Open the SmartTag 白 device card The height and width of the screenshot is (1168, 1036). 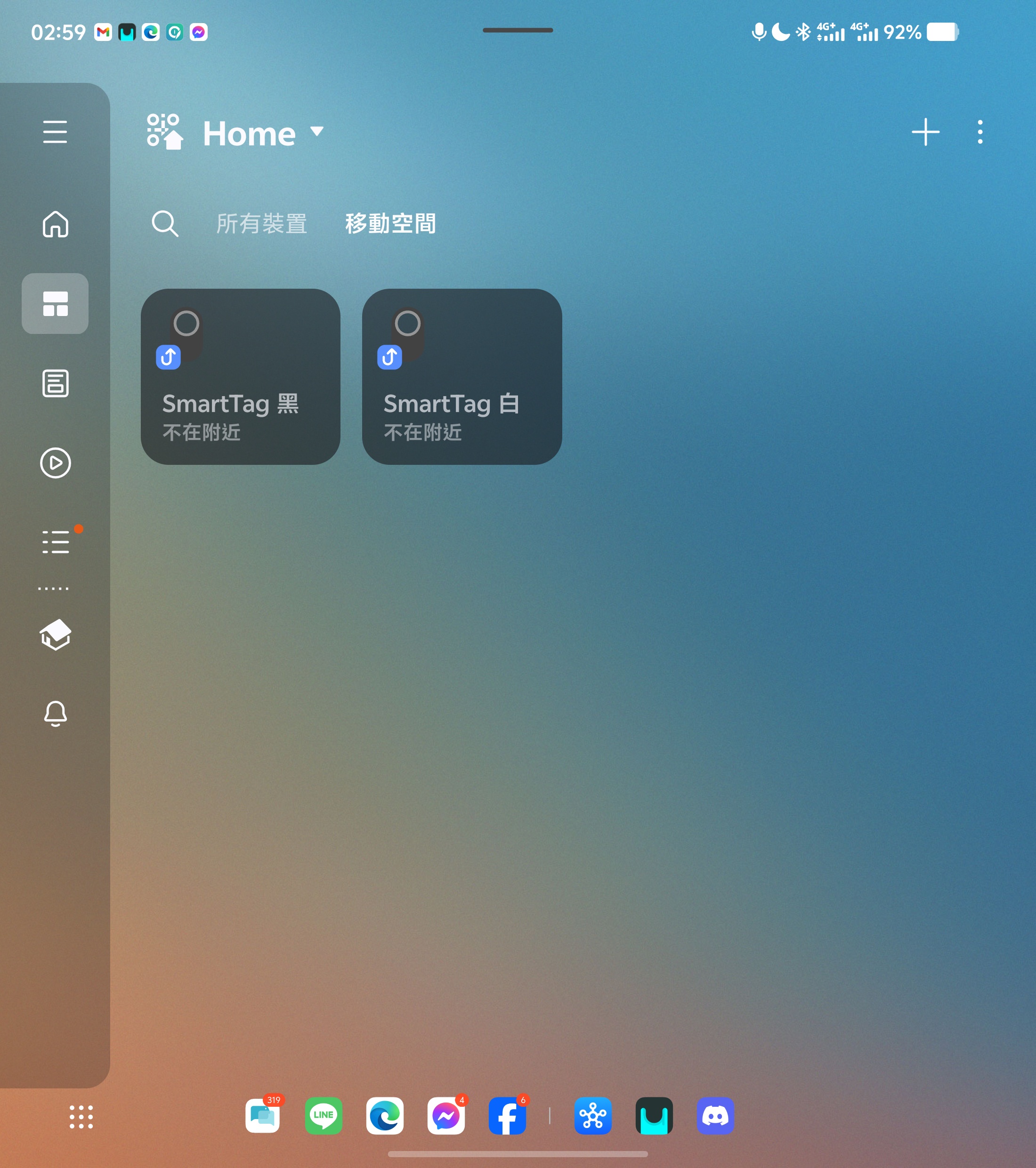click(x=461, y=377)
